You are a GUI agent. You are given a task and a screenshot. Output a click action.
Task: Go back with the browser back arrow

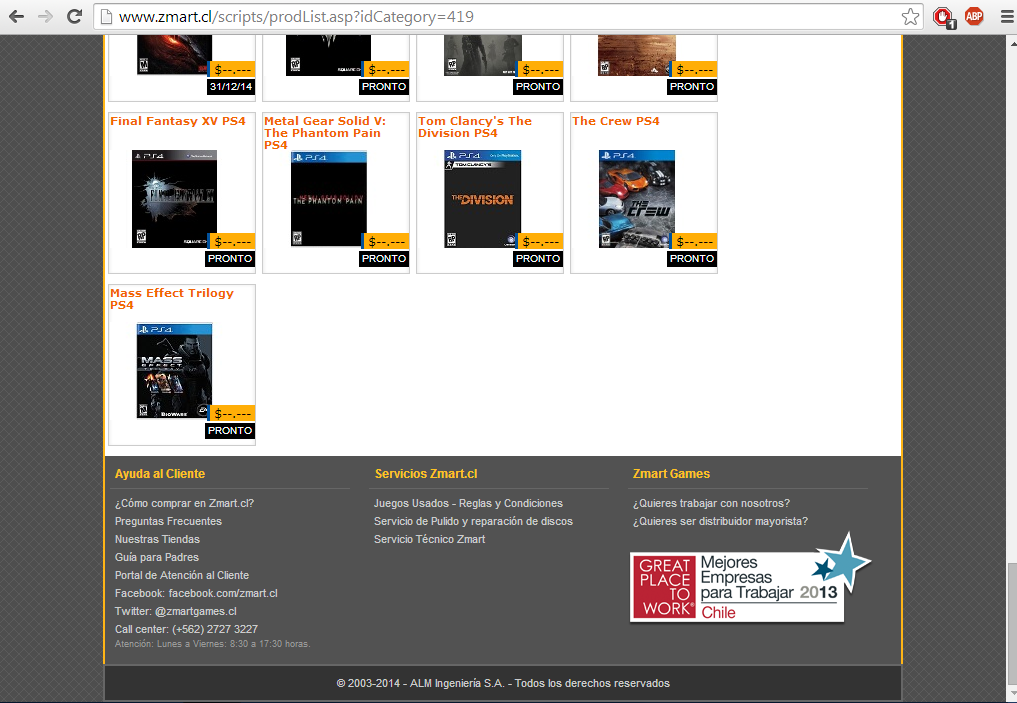click(x=16, y=16)
